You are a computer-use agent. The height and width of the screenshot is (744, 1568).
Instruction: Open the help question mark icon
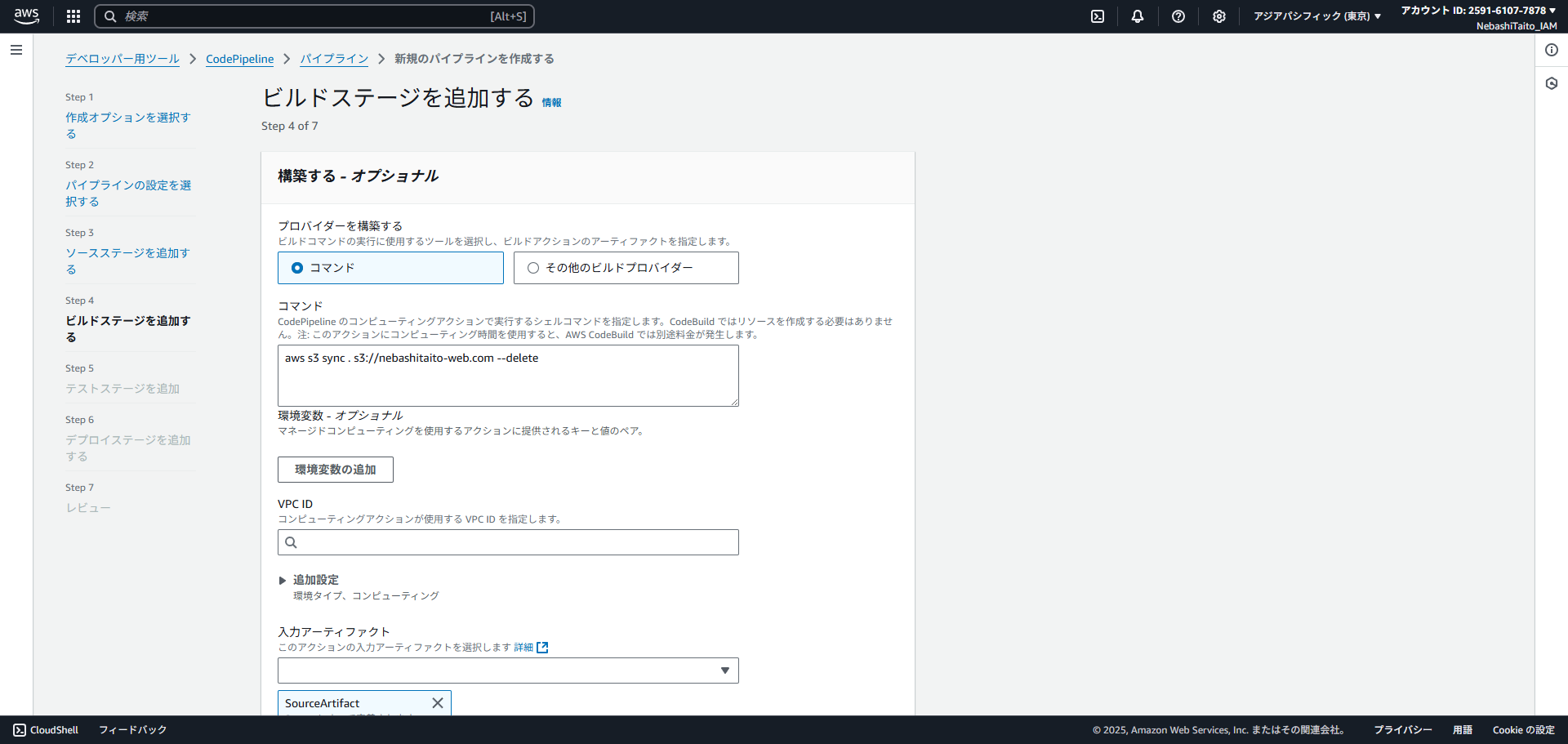1178,16
